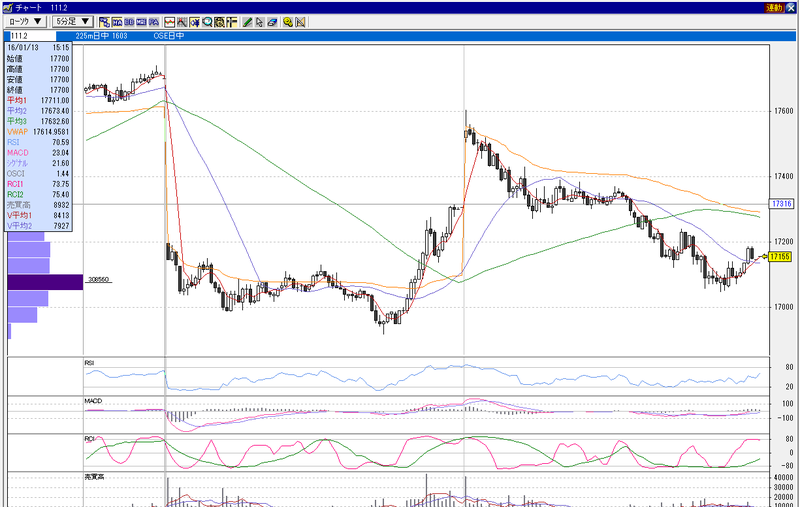Viewport: 800px width, 507px height.
Task: Click the MACD sub-chart label
Action: [93, 401]
